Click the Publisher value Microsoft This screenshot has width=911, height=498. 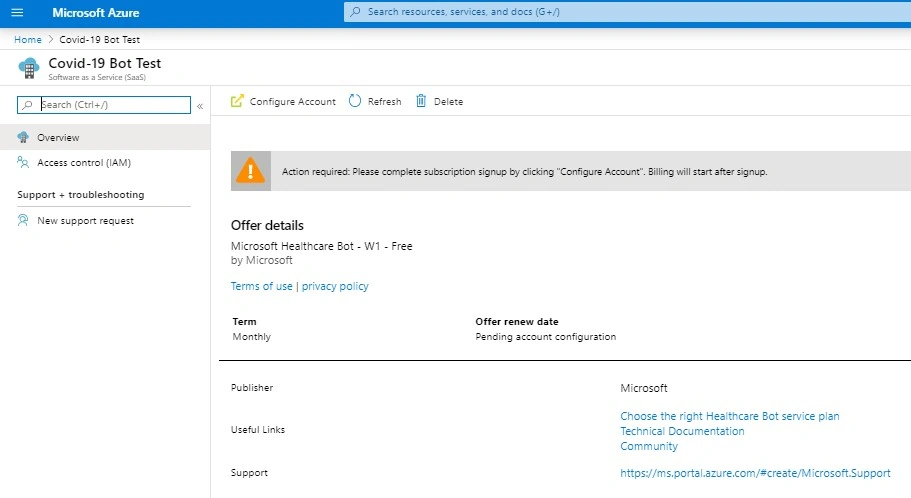click(x=644, y=388)
